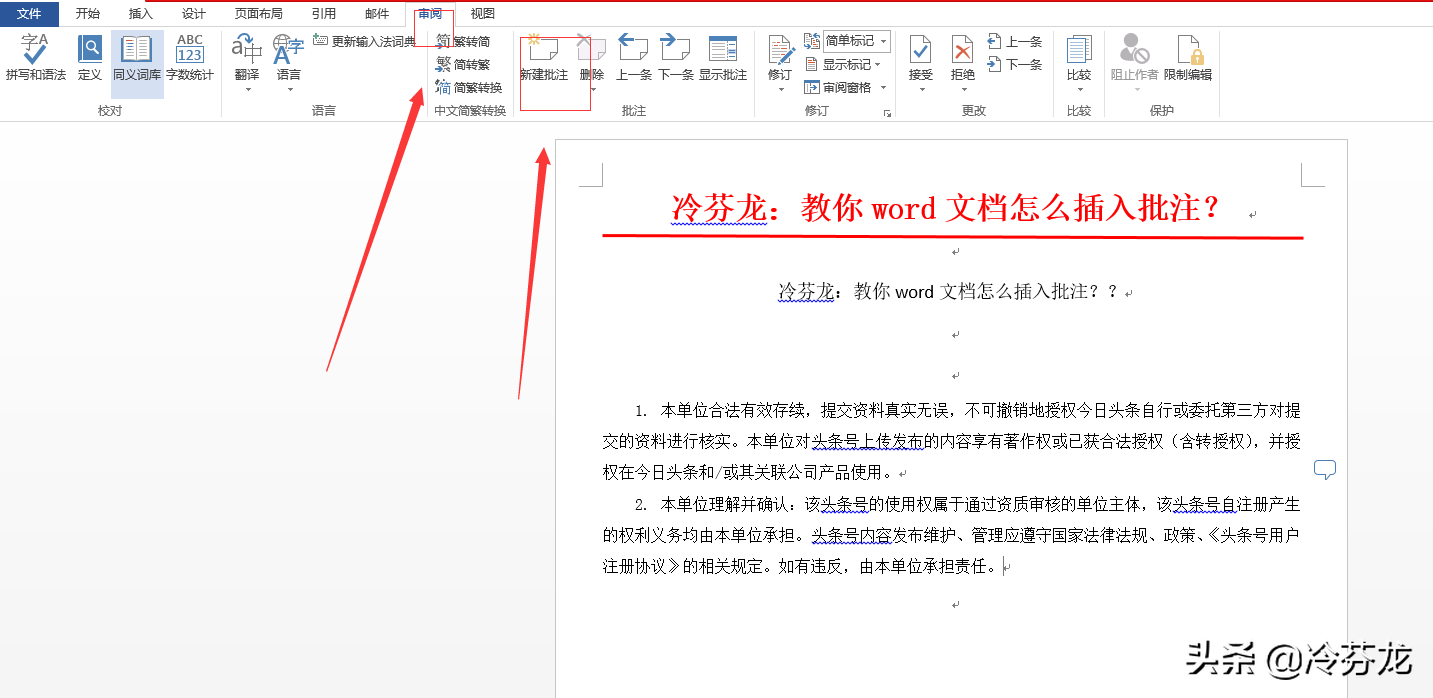Screen dimensions: 1433x698
Task: Expand Show Markup (显示标记) dropdown
Action: point(844,64)
